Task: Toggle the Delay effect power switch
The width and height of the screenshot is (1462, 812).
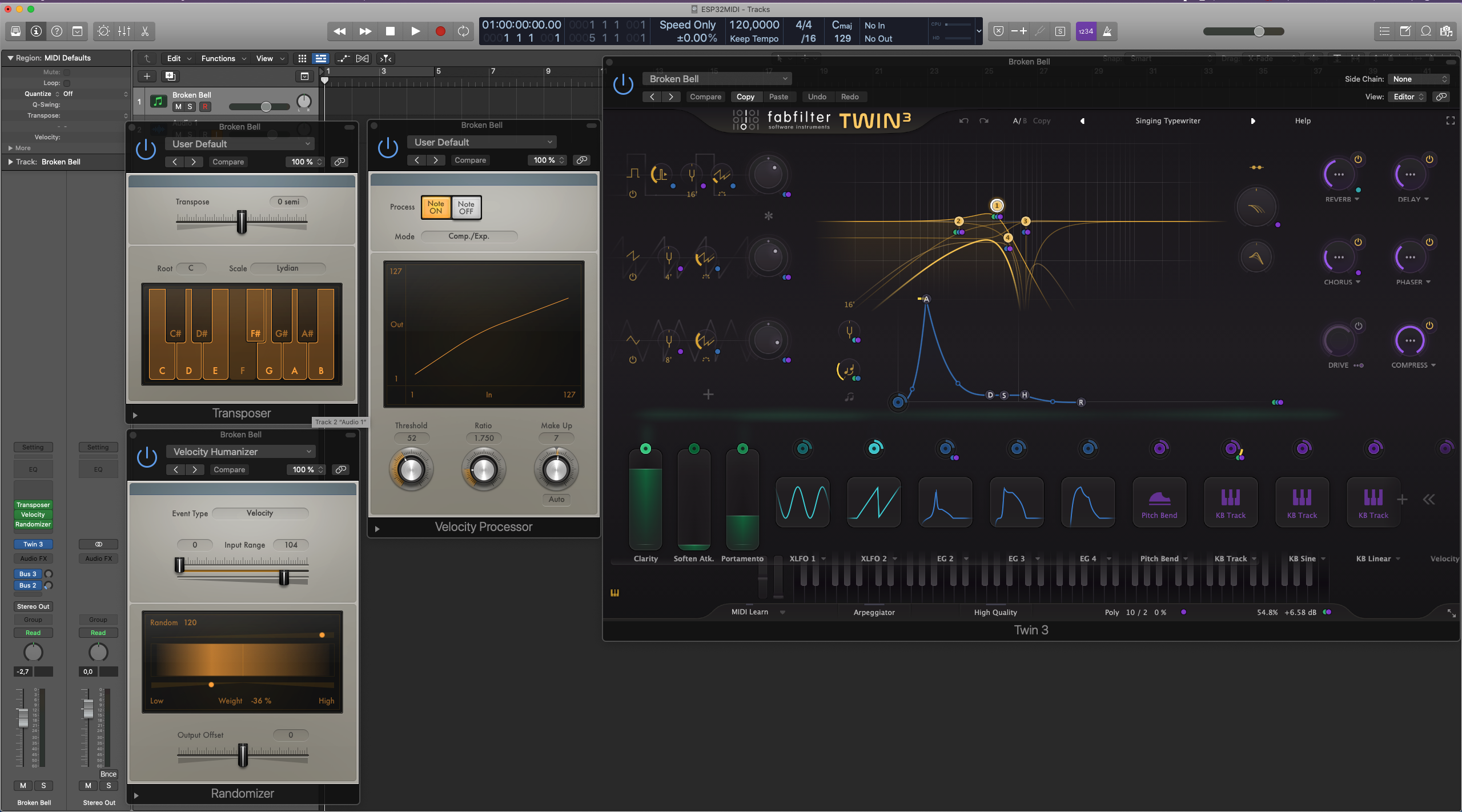Action: (x=1429, y=159)
